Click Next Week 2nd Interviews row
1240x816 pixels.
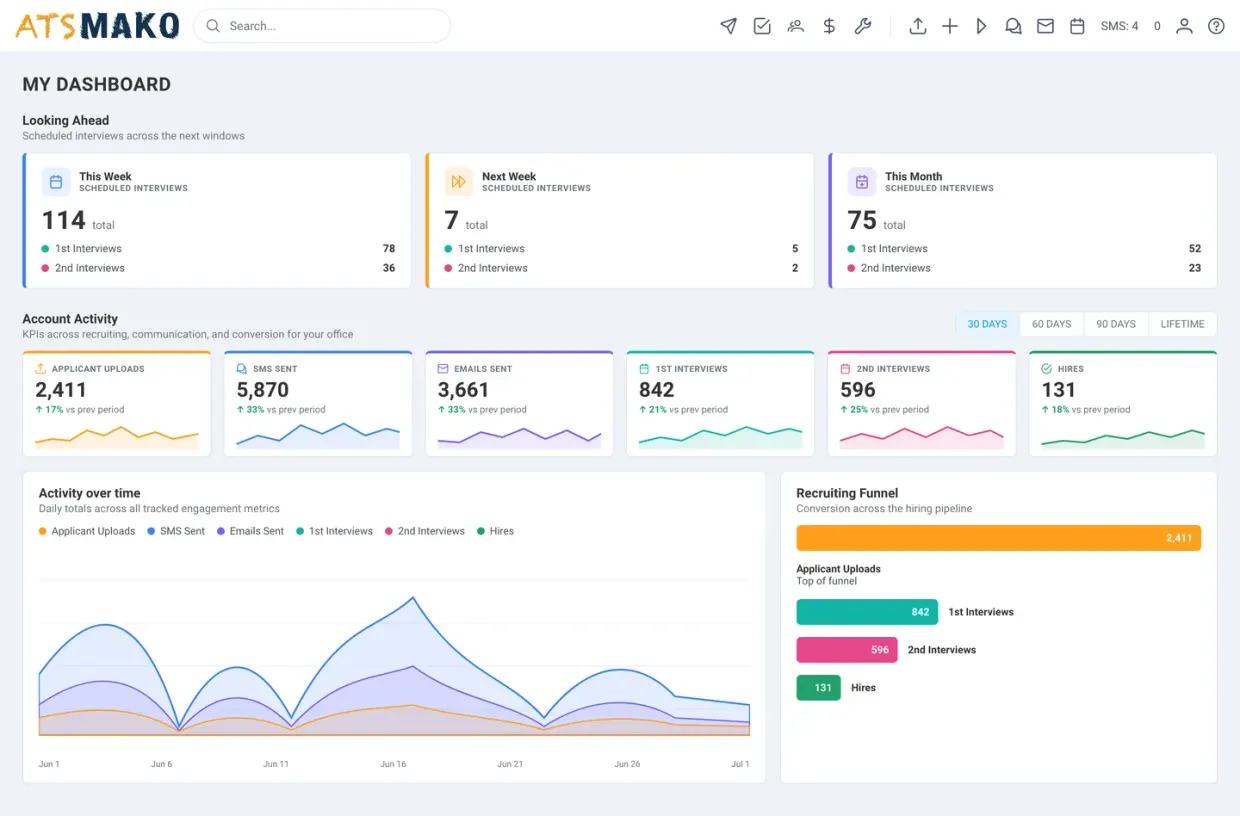(x=621, y=268)
